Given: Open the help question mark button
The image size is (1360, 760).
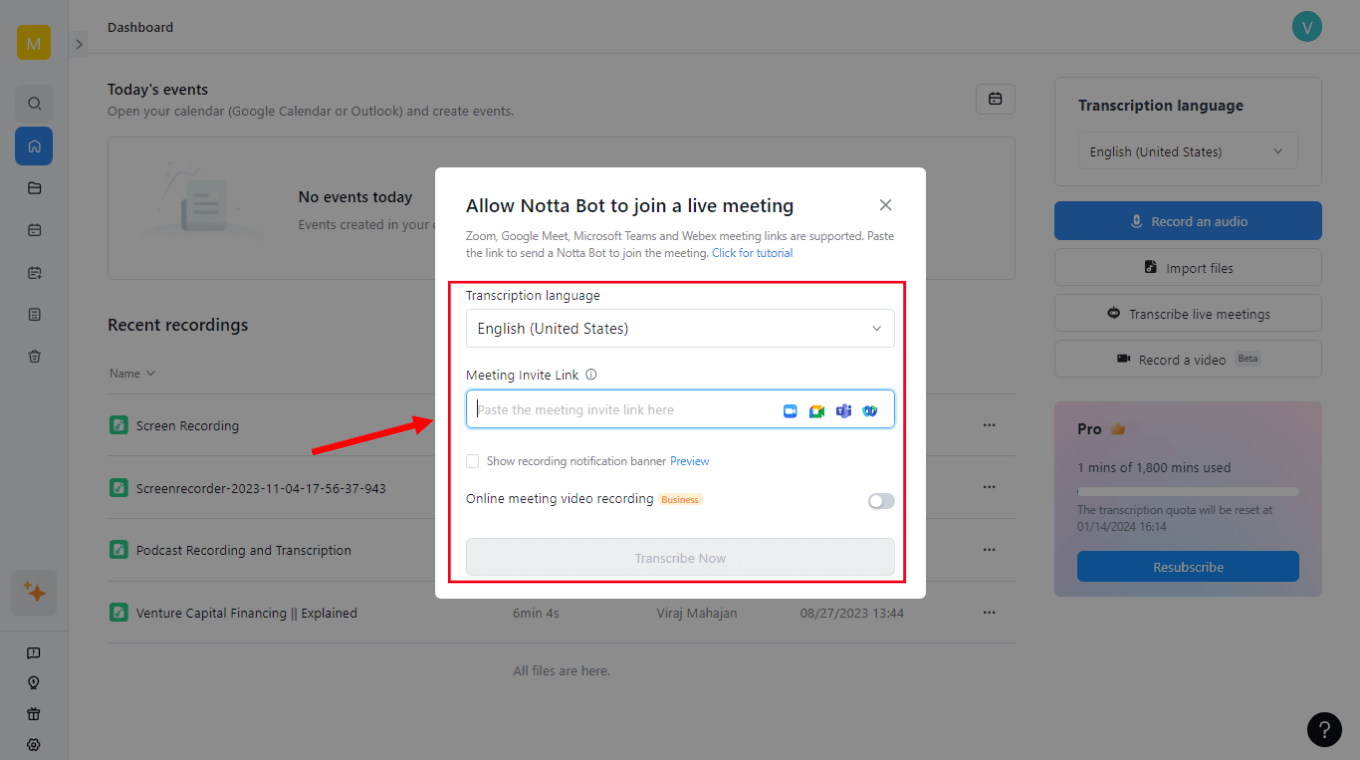Looking at the screenshot, I should tap(1324, 729).
